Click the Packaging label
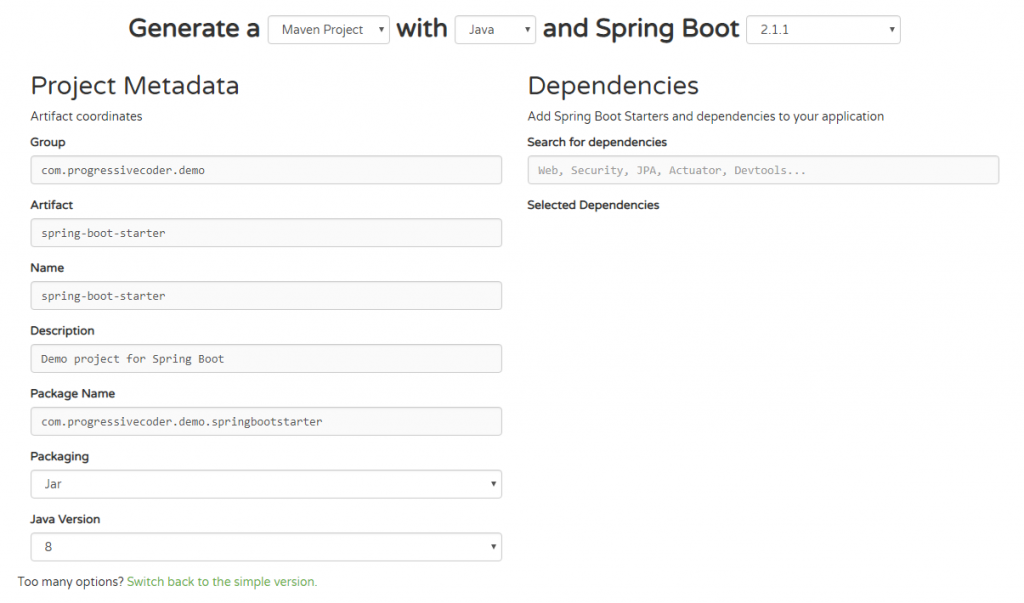 [59, 457]
